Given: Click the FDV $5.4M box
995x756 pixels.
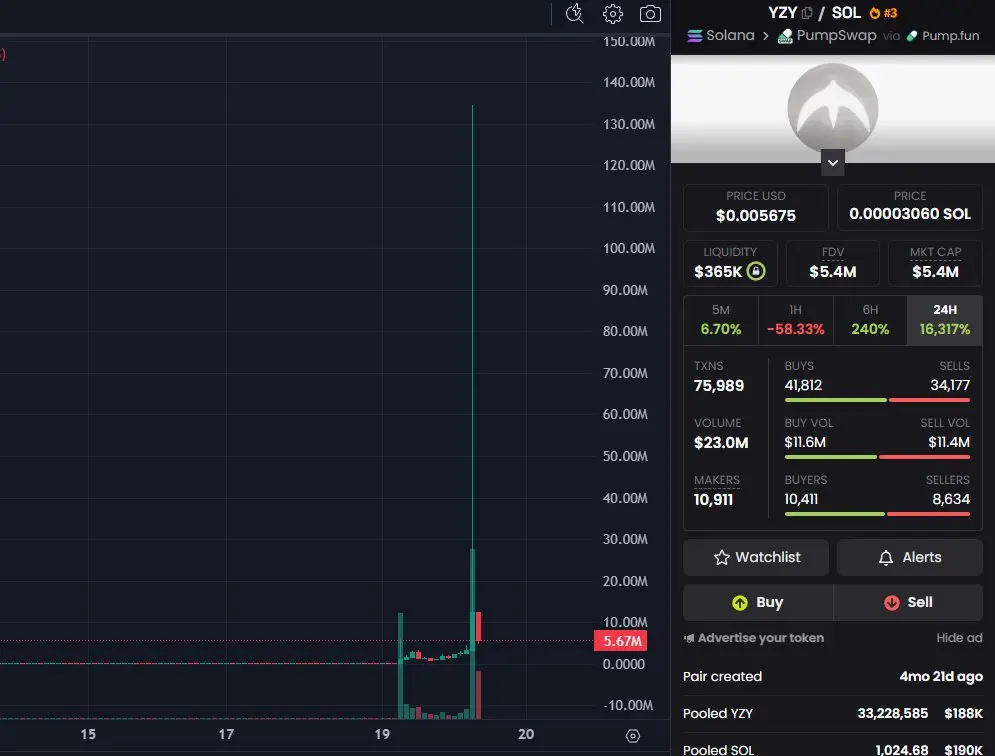Looking at the screenshot, I should point(833,263).
